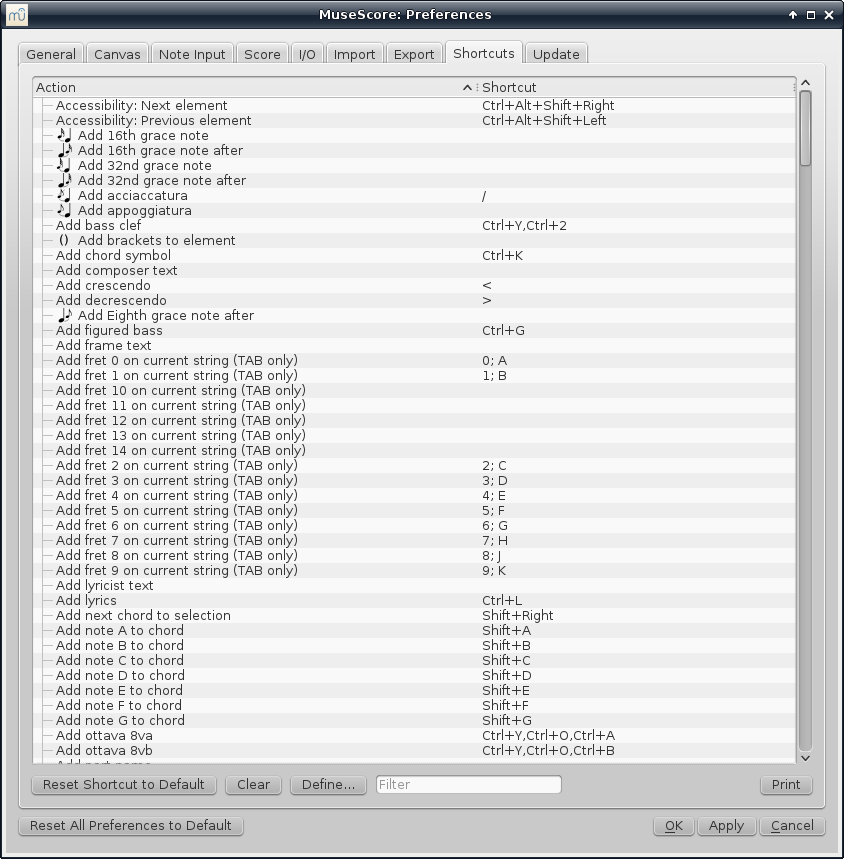This screenshot has height=859, width=844.
Task: Open the Update tab
Action: coord(556,54)
